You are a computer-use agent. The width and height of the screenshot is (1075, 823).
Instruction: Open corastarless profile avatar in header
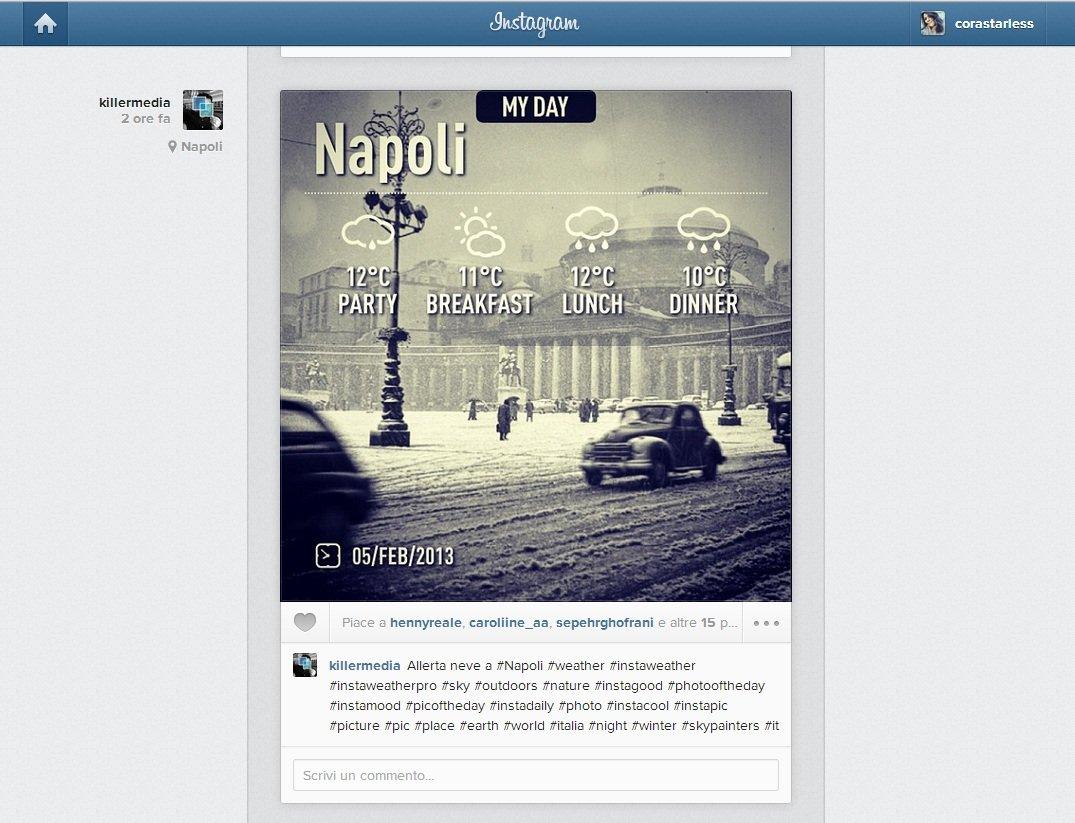932,24
